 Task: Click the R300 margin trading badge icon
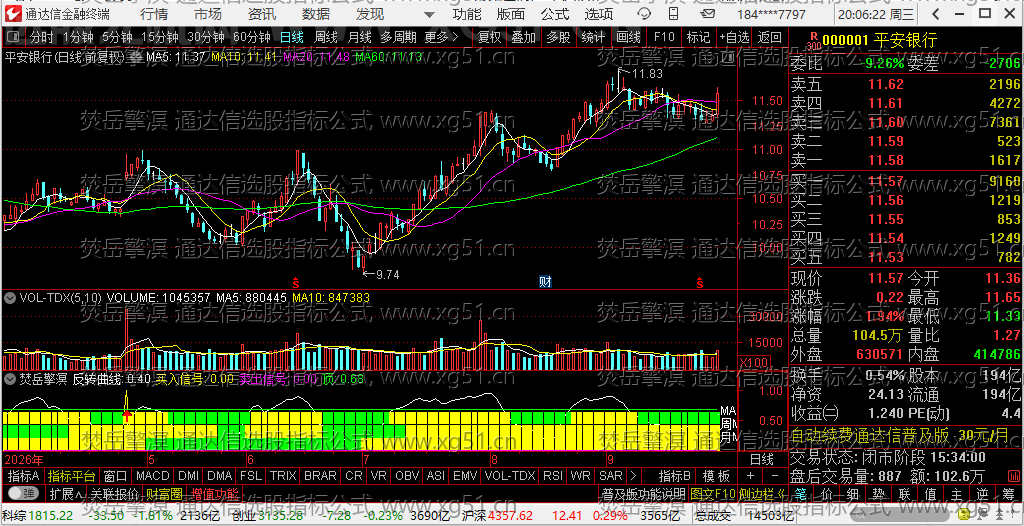(x=813, y=41)
